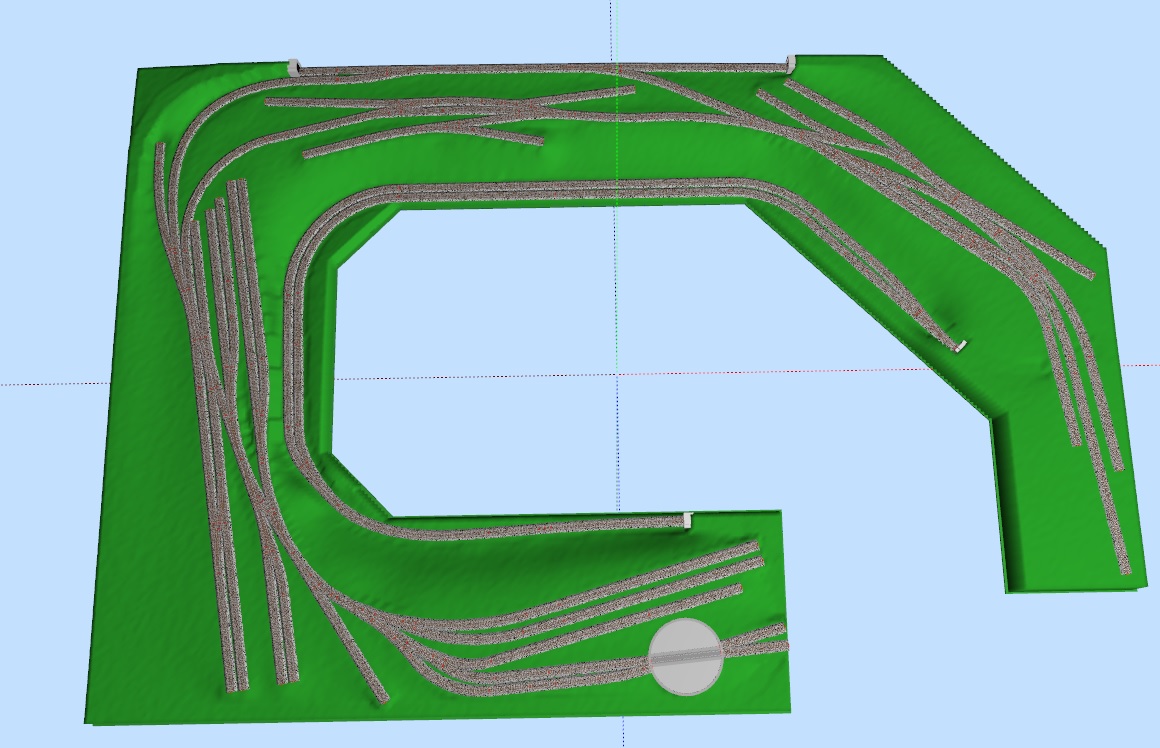This screenshot has height=748, width=1160.
Task: Click the top-right tunnel portal
Action: pyautogui.click(x=790, y=65)
